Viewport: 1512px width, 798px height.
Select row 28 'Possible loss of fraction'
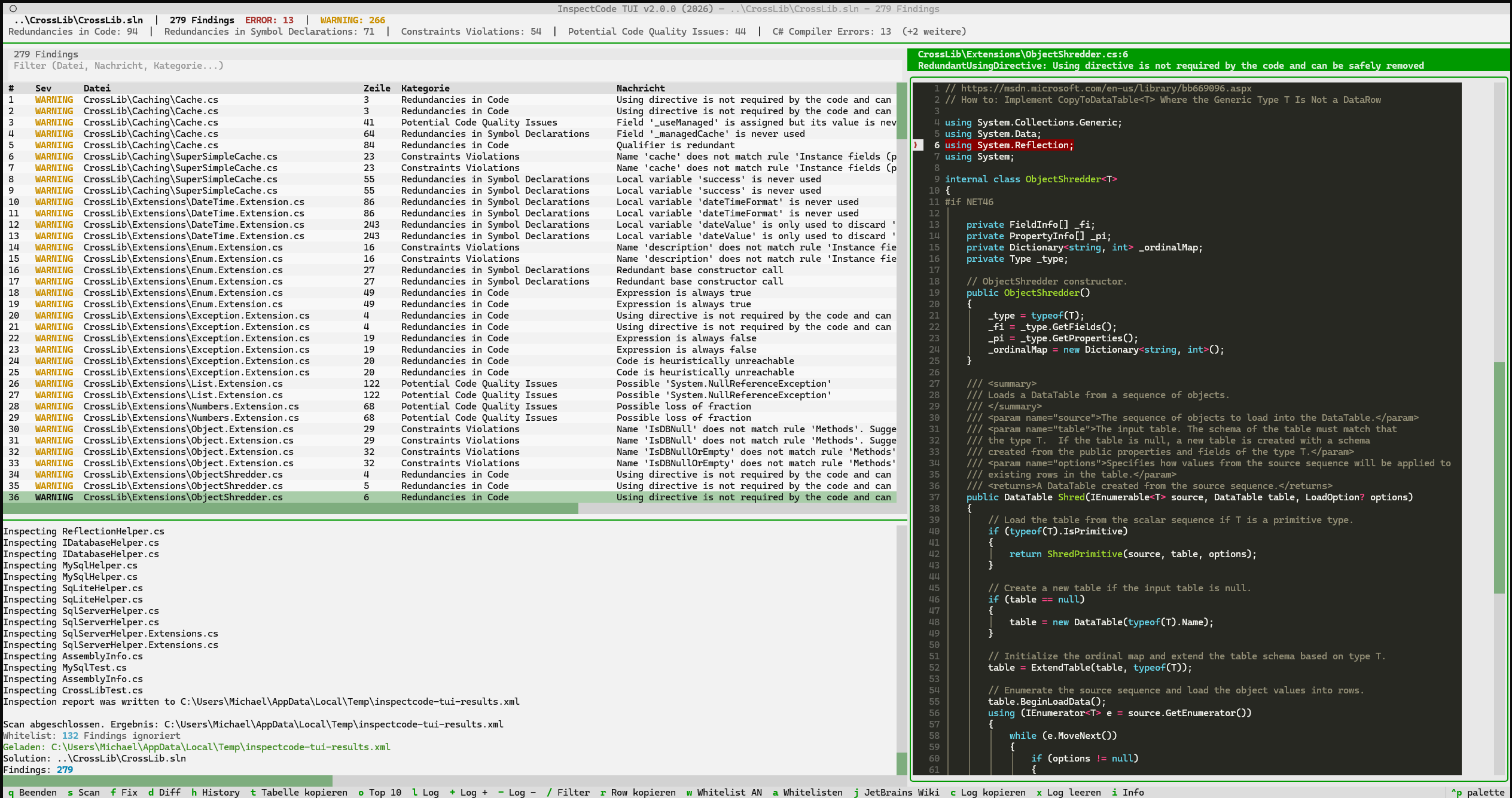tap(450, 406)
